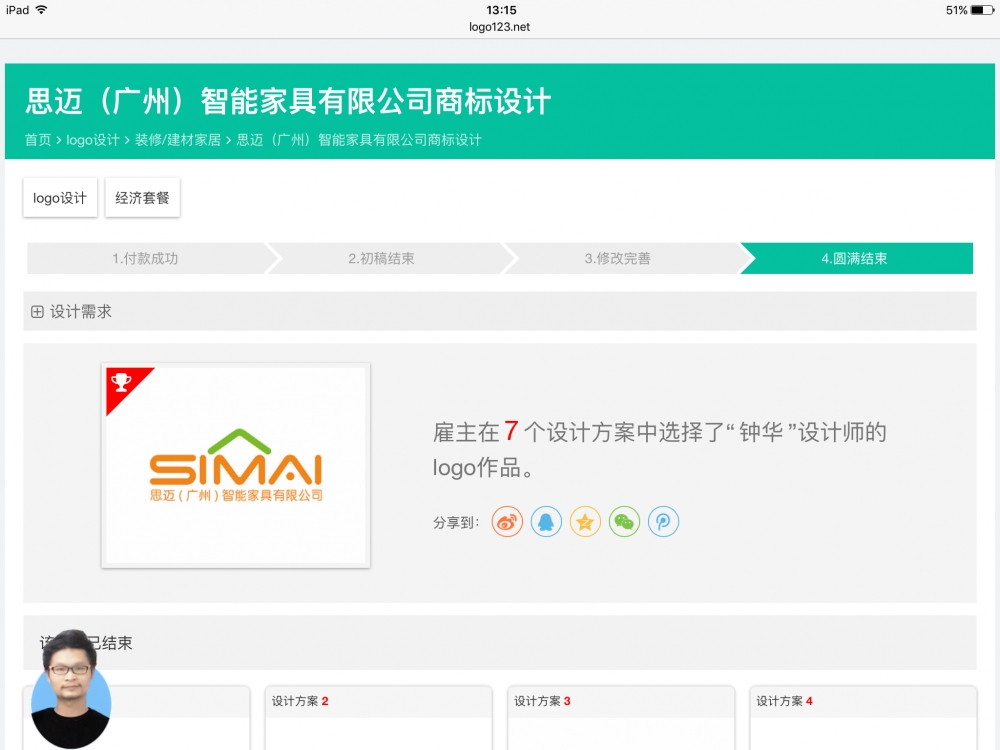
Task: Select step 2.初稿结束
Action: pos(381,258)
